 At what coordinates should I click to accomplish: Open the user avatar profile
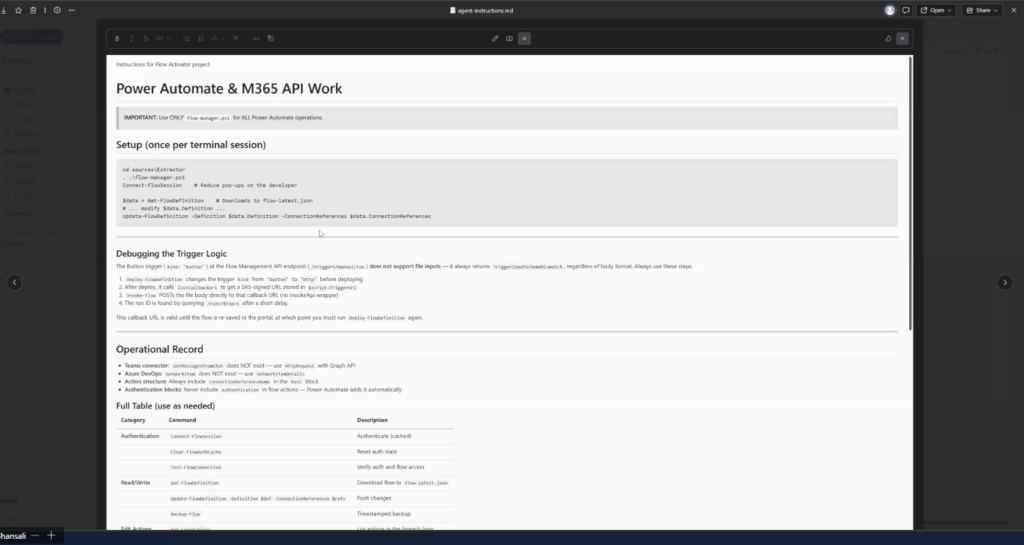[889, 10]
